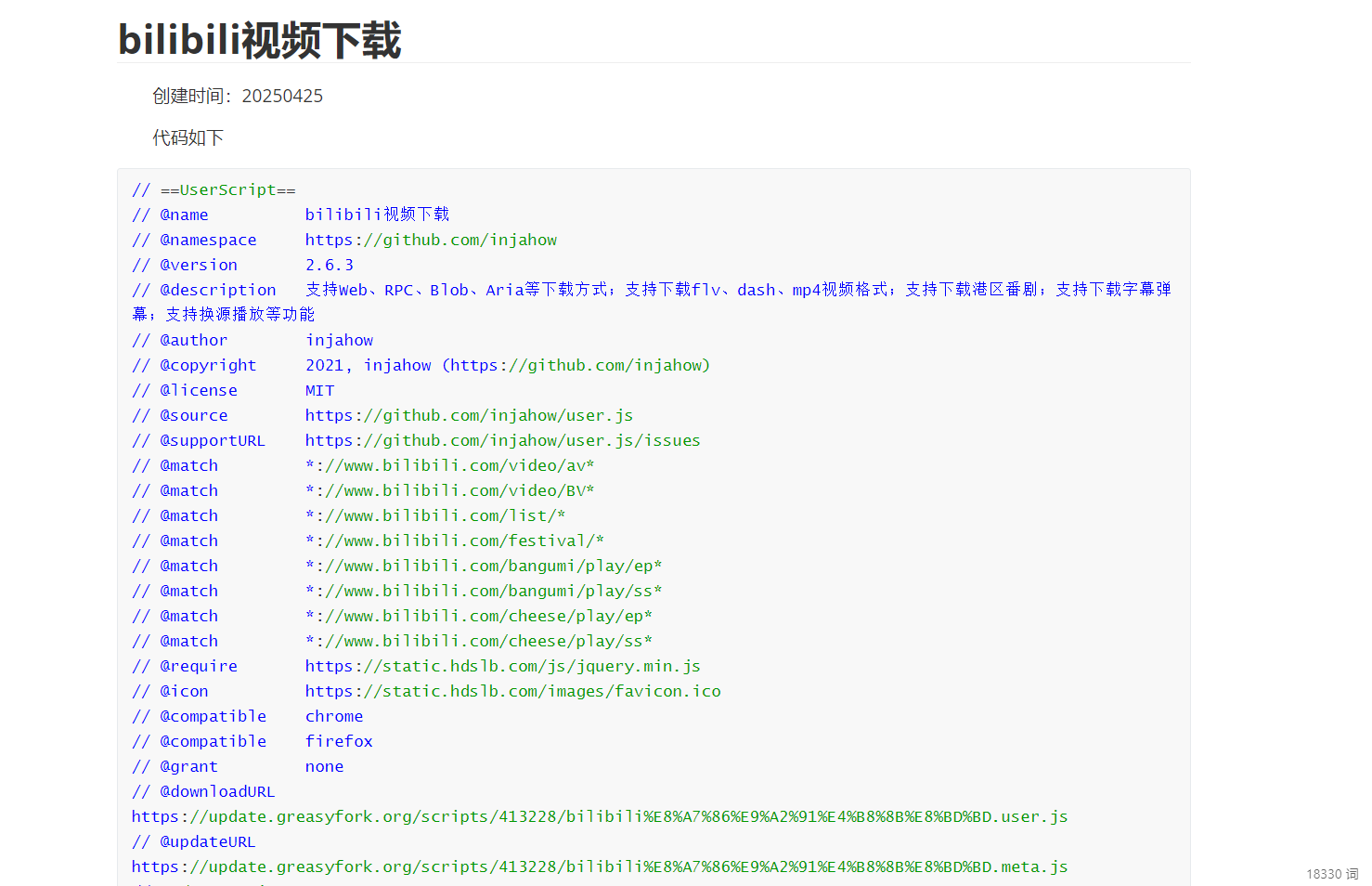Screen dimensions: 1372x886
Task: Click the text 代码如下
Action: point(188,137)
